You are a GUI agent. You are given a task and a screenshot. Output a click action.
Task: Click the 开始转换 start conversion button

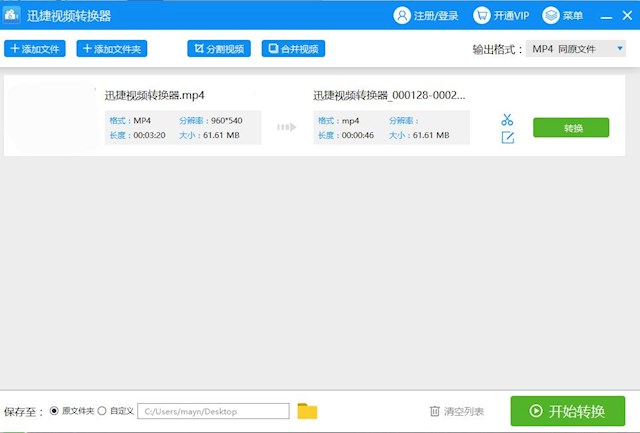point(567,411)
